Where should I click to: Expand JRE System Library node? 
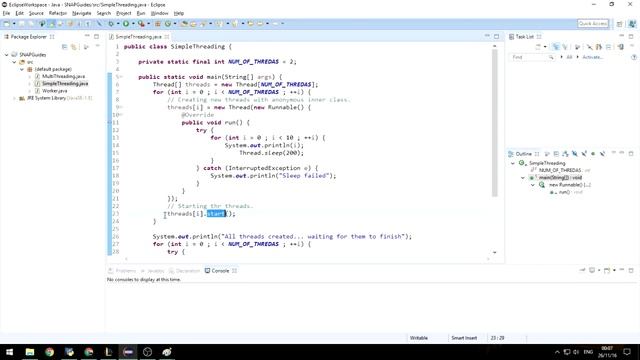tap(14, 98)
